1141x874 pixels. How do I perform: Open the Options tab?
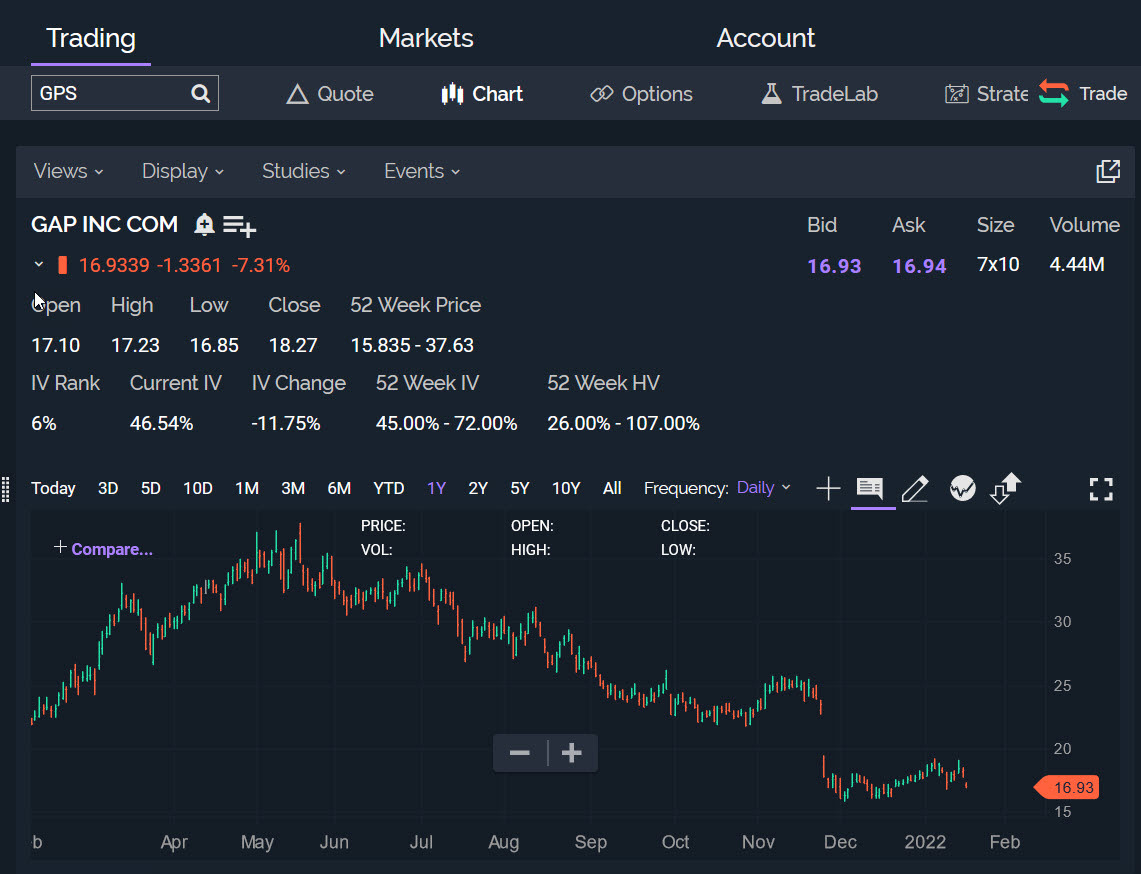[x=641, y=94]
